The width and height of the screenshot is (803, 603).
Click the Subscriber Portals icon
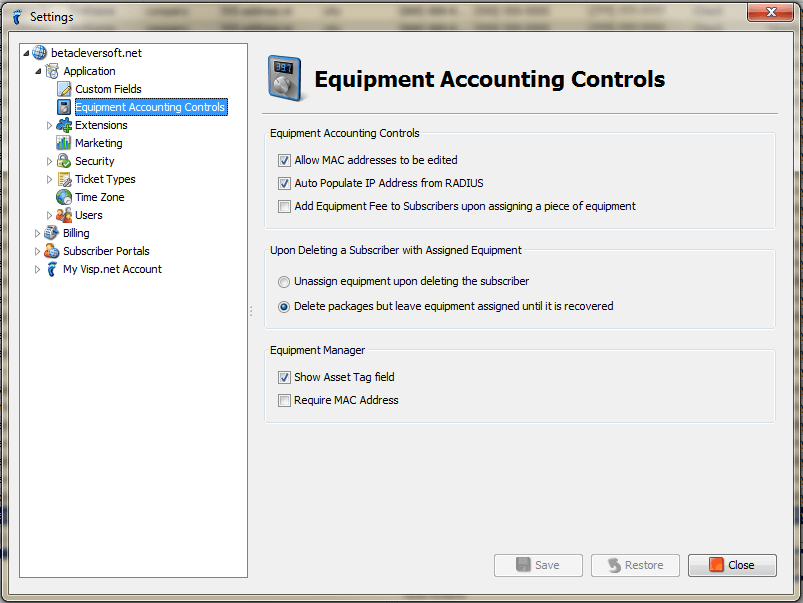coord(51,251)
